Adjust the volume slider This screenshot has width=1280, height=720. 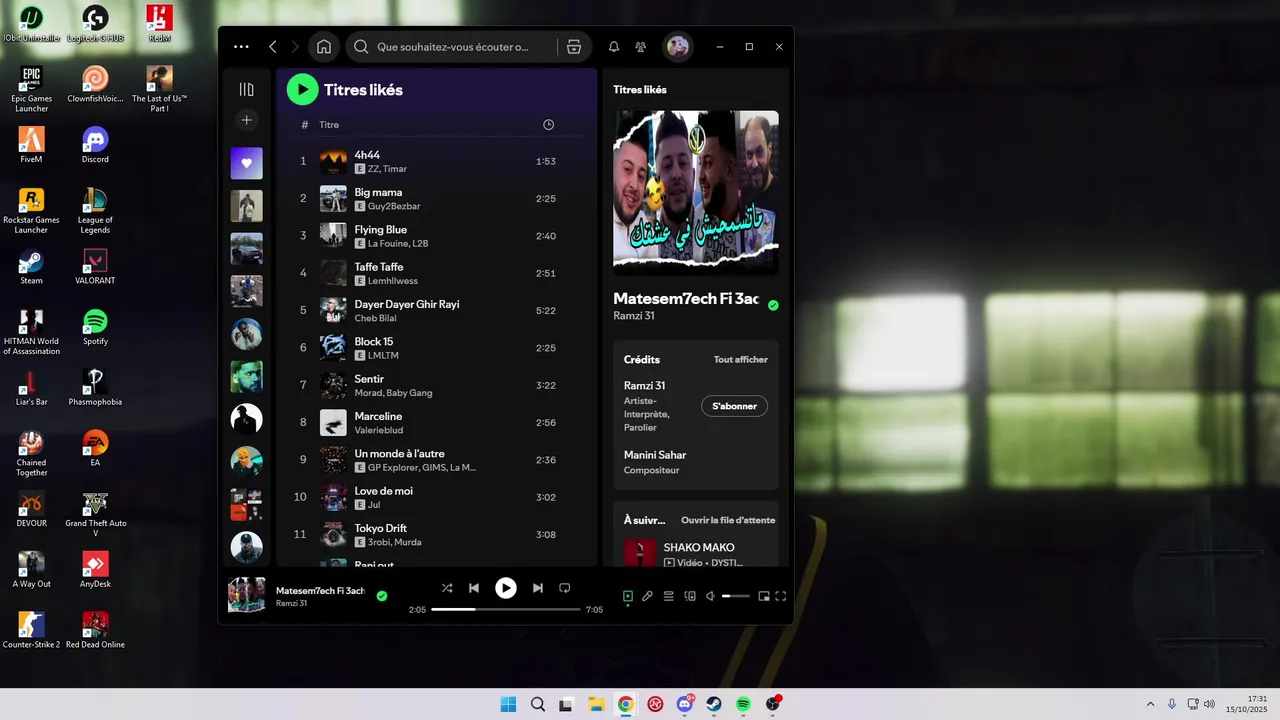tap(736, 596)
